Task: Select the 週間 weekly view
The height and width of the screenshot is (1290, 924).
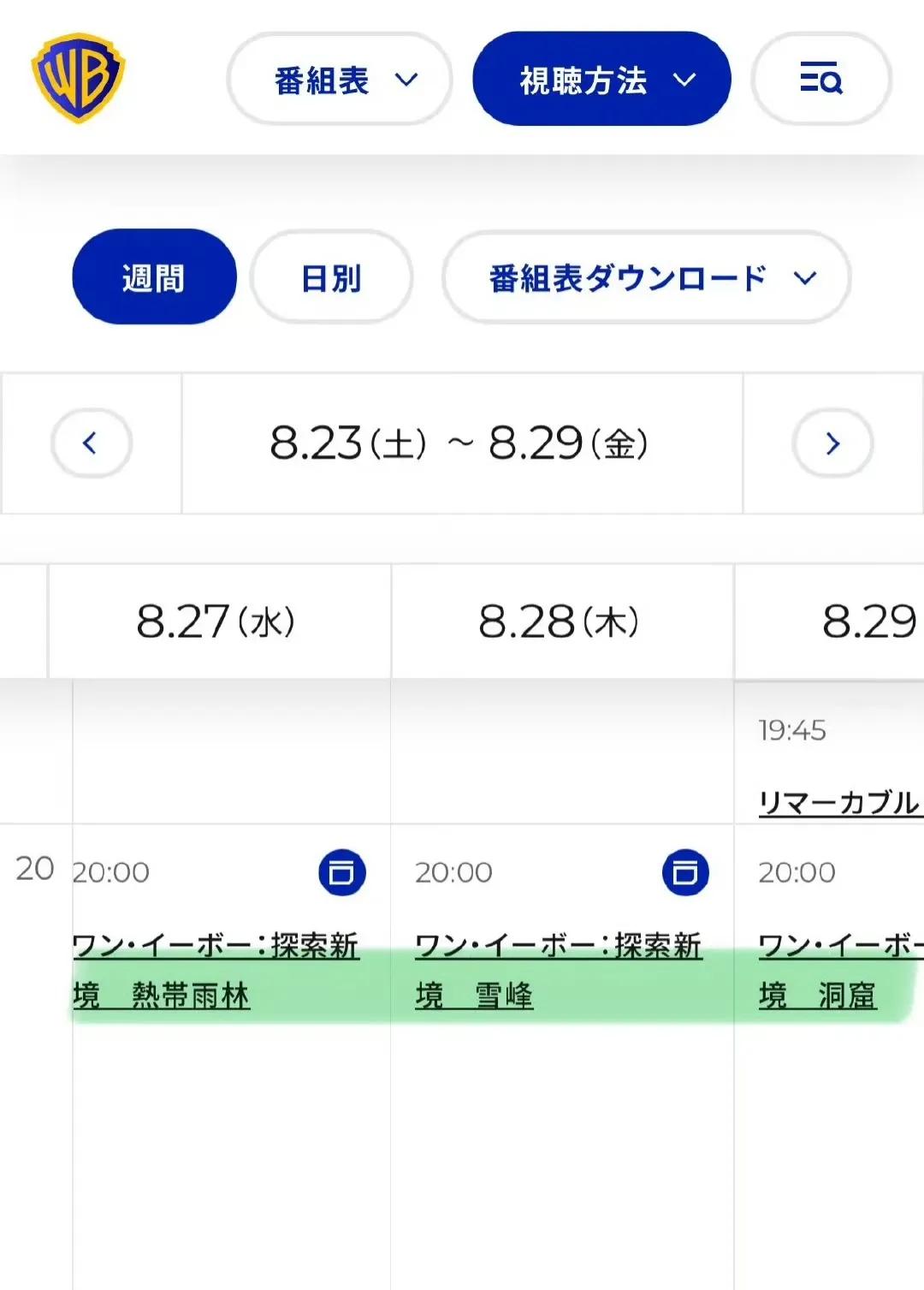Action: [x=154, y=276]
